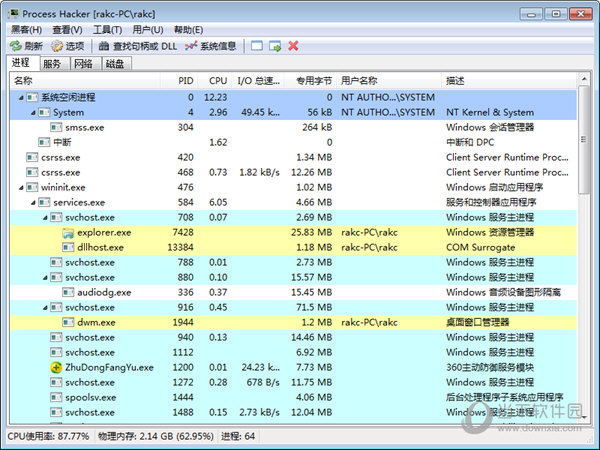Sort by the PID column header
This screenshot has height=450, width=600.
point(179,81)
